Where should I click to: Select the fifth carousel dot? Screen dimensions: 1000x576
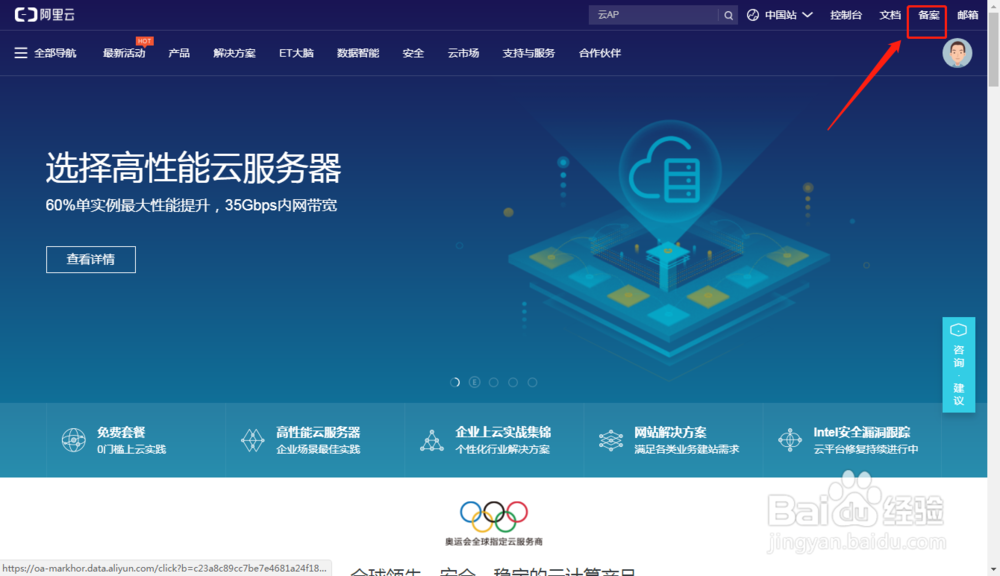533,382
